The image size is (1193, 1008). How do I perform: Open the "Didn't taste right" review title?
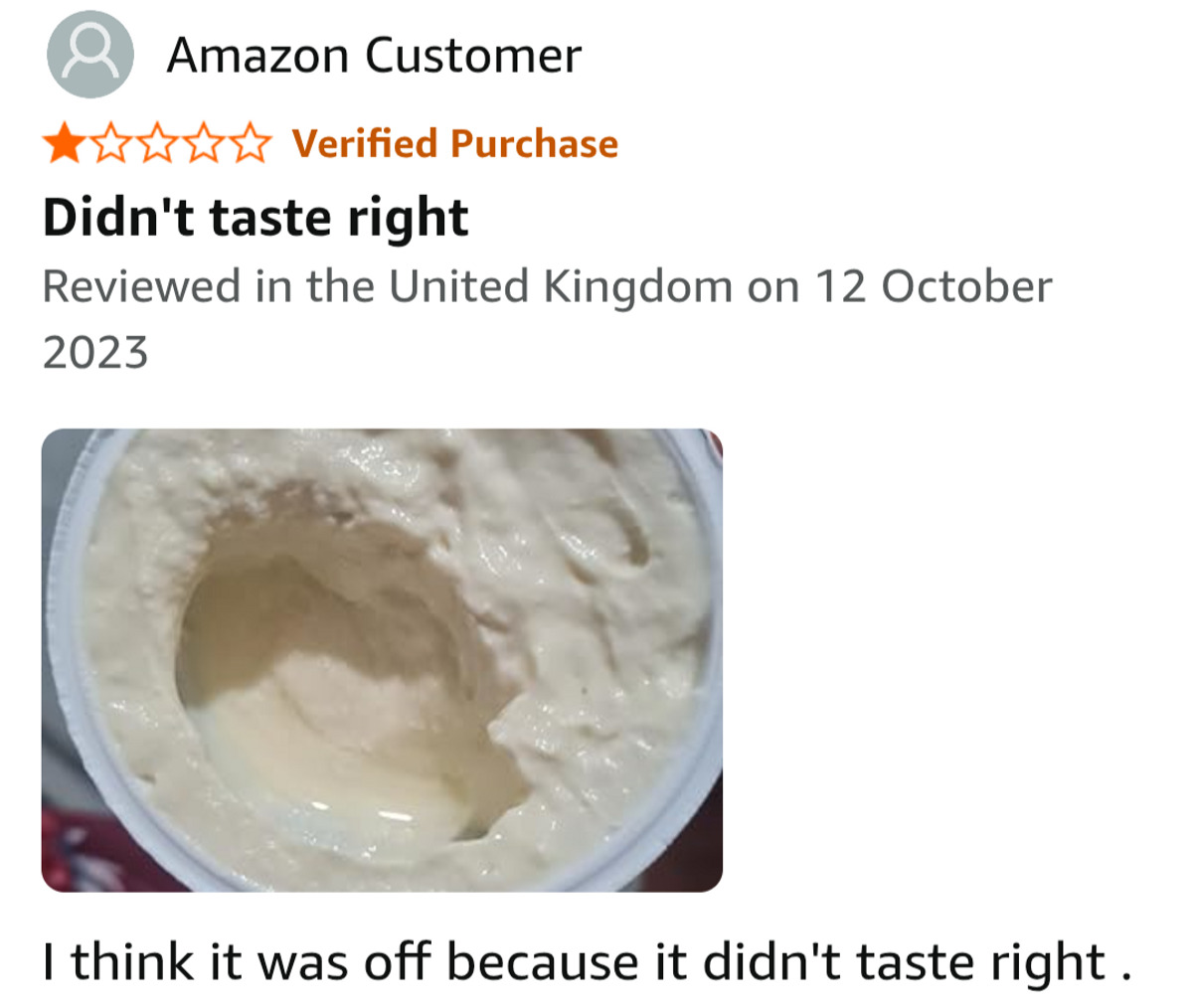(x=256, y=218)
